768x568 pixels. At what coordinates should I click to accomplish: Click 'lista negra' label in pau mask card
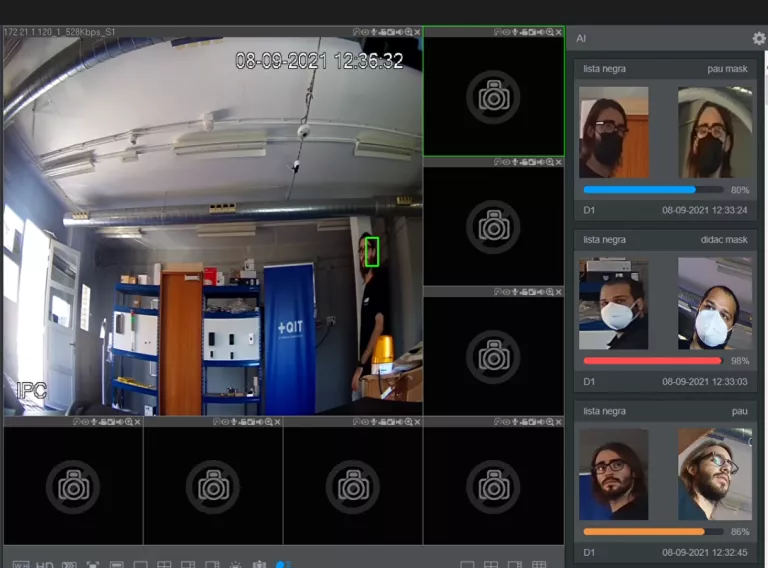pos(604,69)
